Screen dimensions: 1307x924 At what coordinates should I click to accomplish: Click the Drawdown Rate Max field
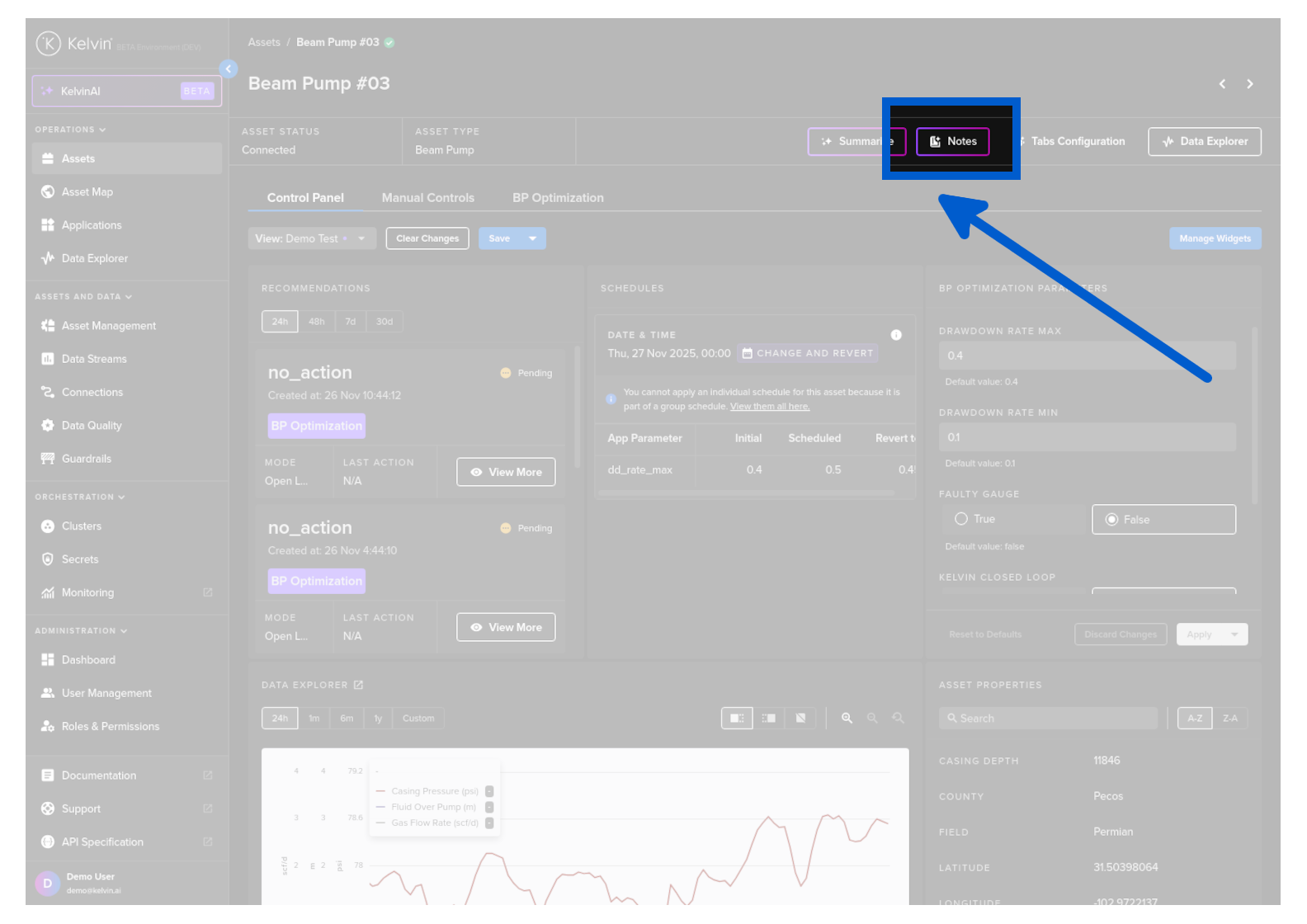click(1086, 356)
